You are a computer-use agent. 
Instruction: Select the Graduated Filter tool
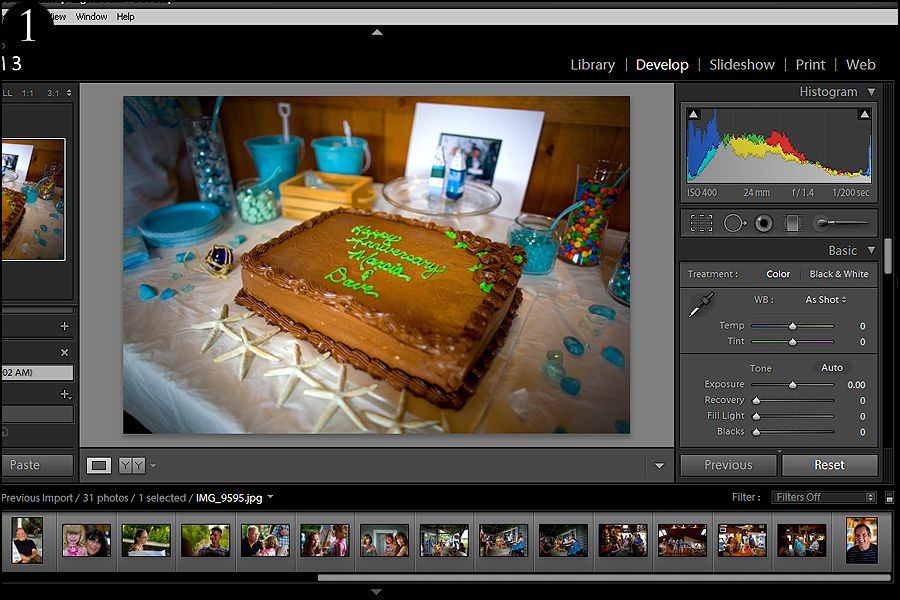(x=792, y=223)
